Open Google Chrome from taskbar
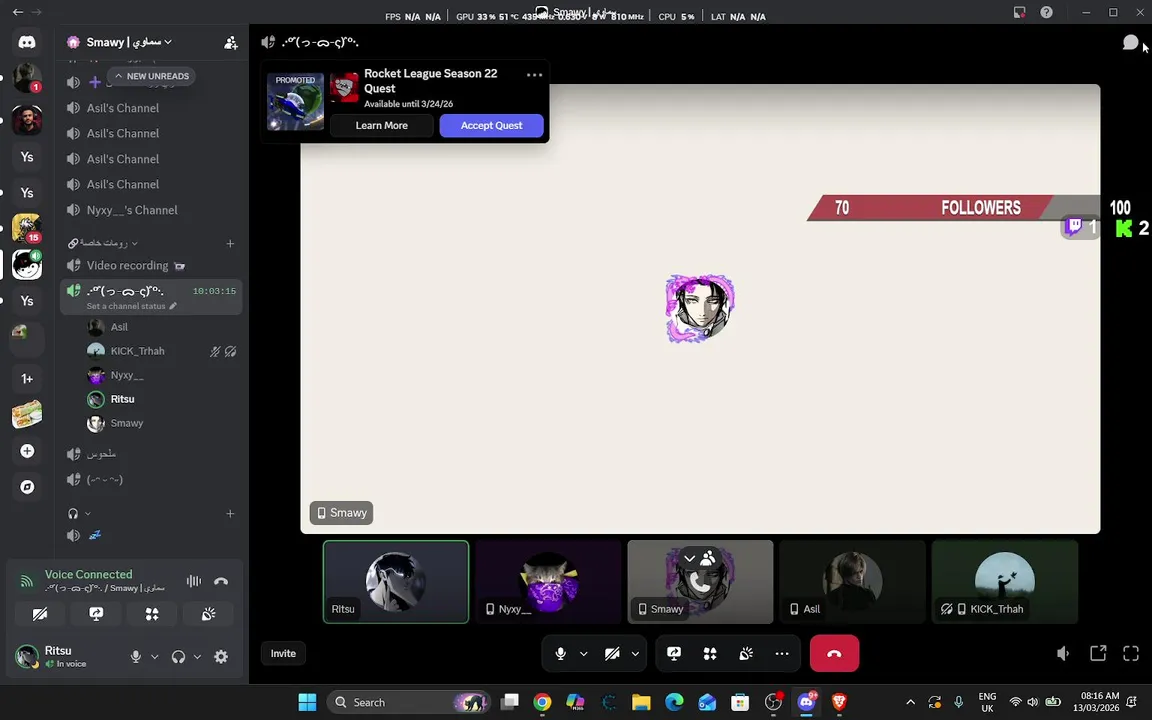Image resolution: width=1152 pixels, height=720 pixels. [x=542, y=702]
